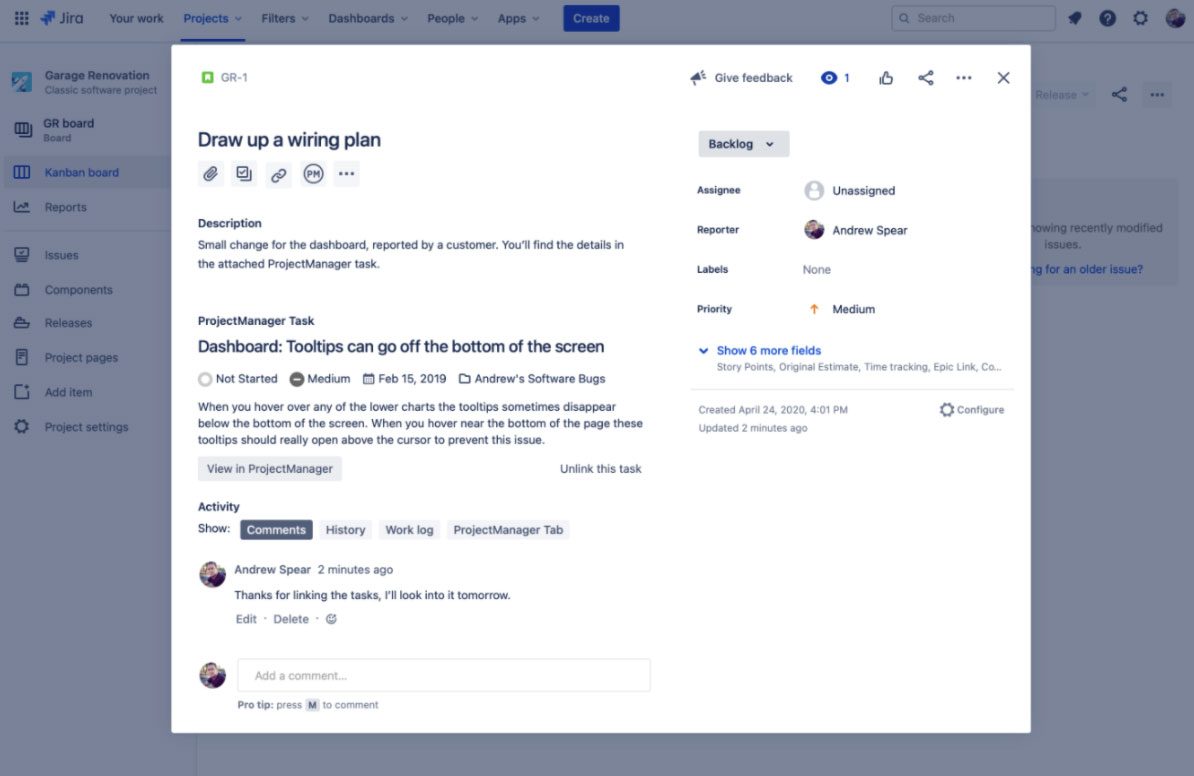The image size is (1194, 776).
Task: Select the Work log activity tab
Action: (x=409, y=530)
